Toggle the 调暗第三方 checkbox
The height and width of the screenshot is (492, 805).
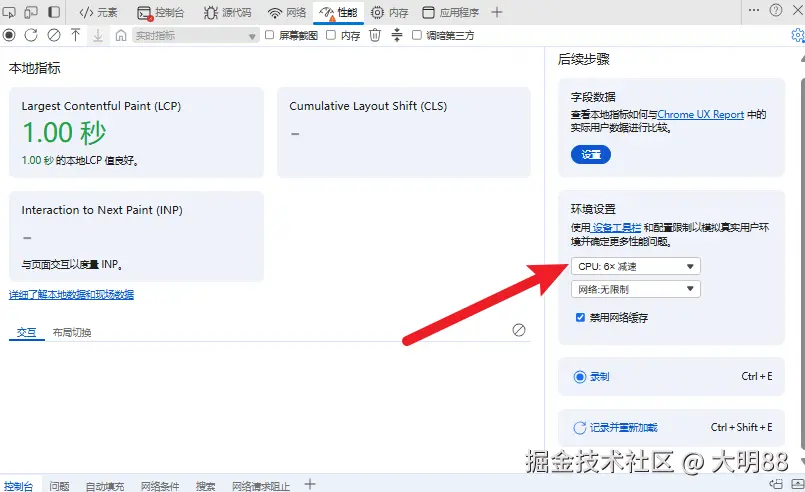tap(417, 35)
